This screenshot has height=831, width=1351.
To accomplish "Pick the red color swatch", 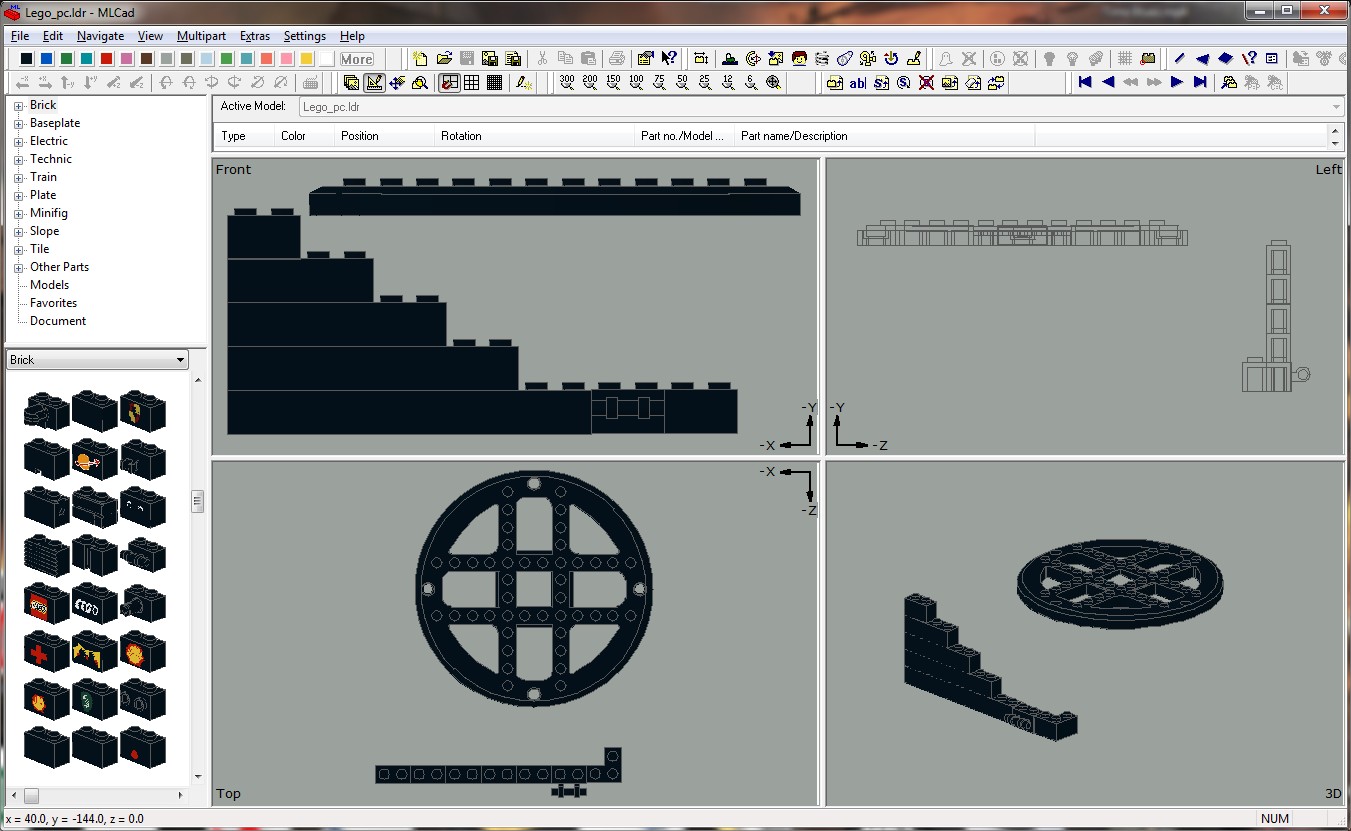I will pos(106,59).
